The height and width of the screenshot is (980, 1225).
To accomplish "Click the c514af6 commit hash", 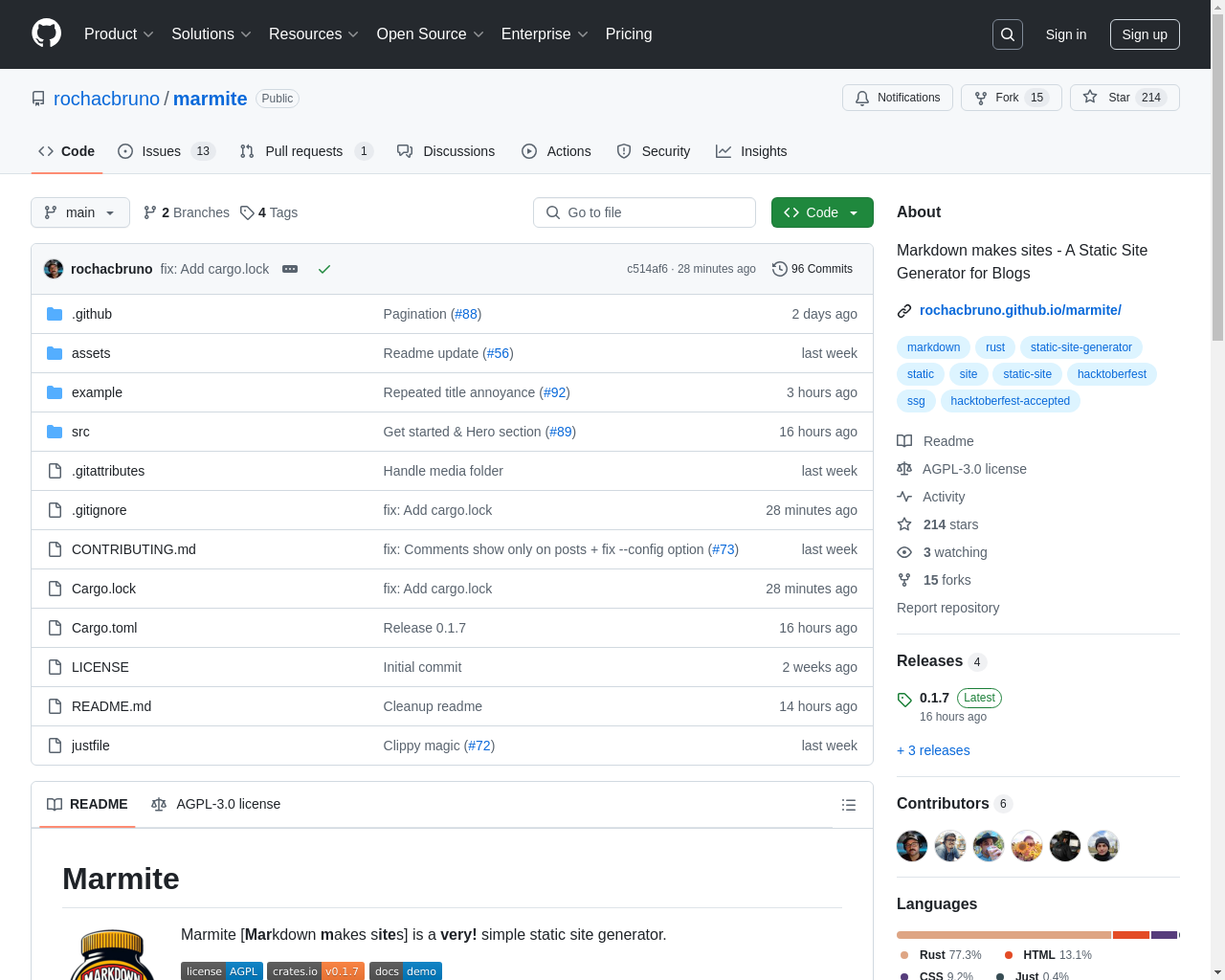I will point(647,269).
